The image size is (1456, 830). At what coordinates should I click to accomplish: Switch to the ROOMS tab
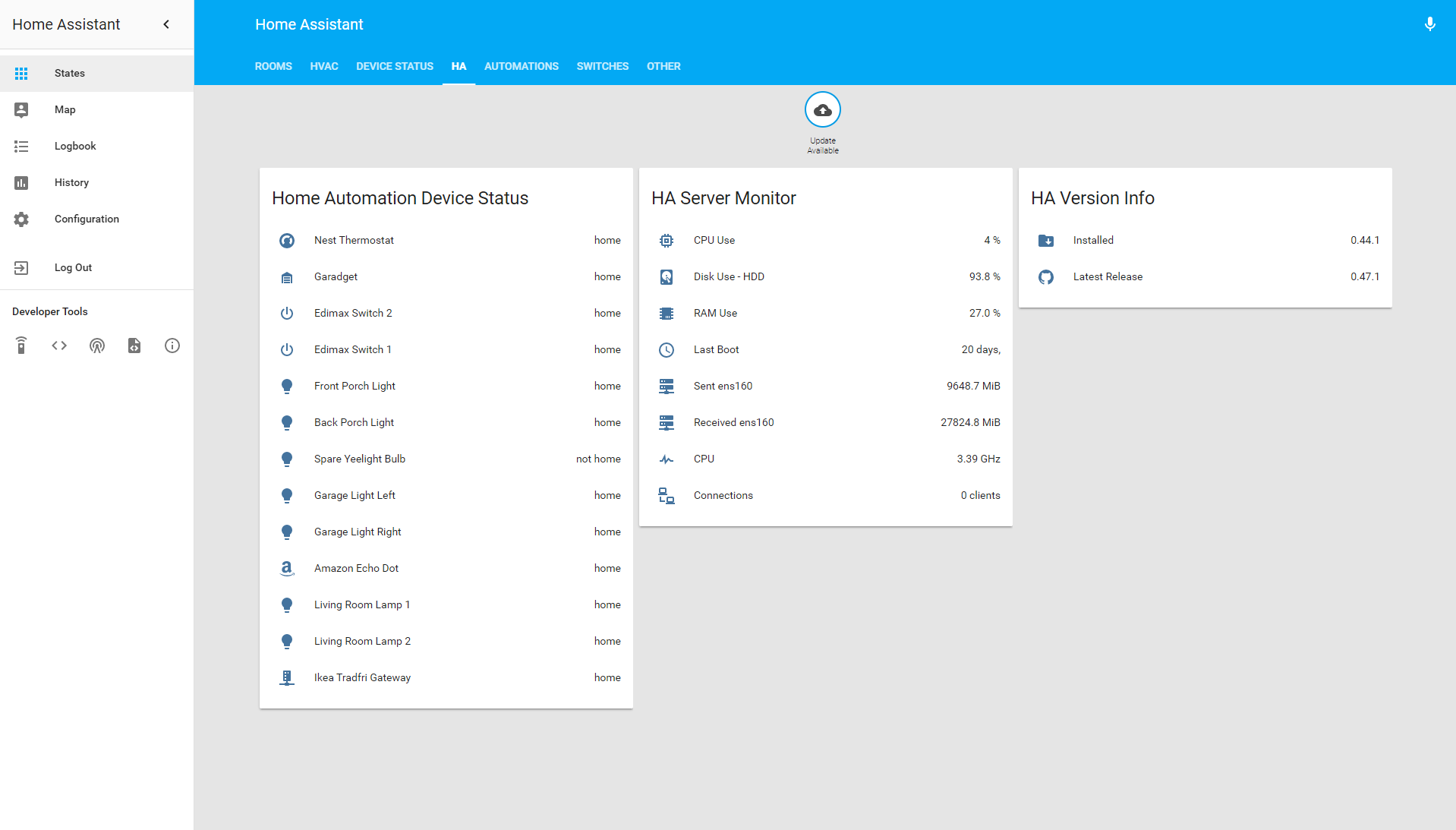(x=273, y=67)
